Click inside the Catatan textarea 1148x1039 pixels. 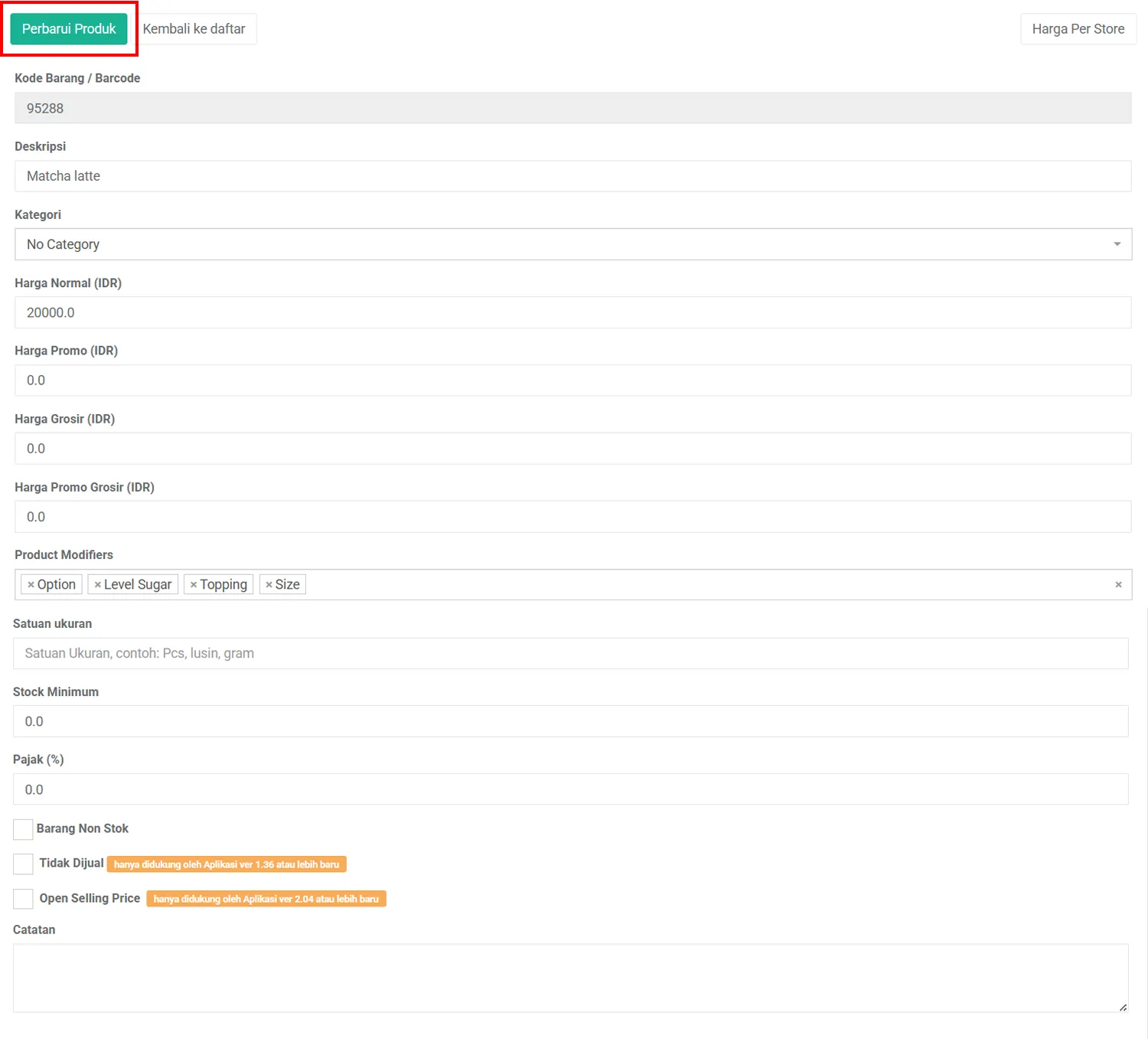570,978
